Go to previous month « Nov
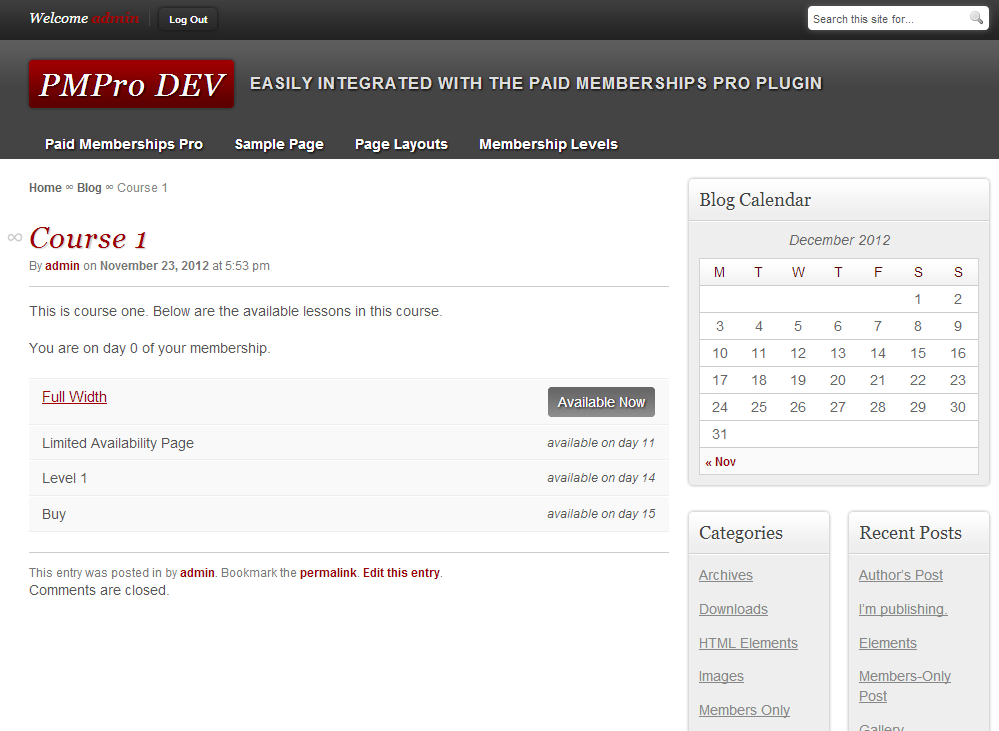 (721, 462)
